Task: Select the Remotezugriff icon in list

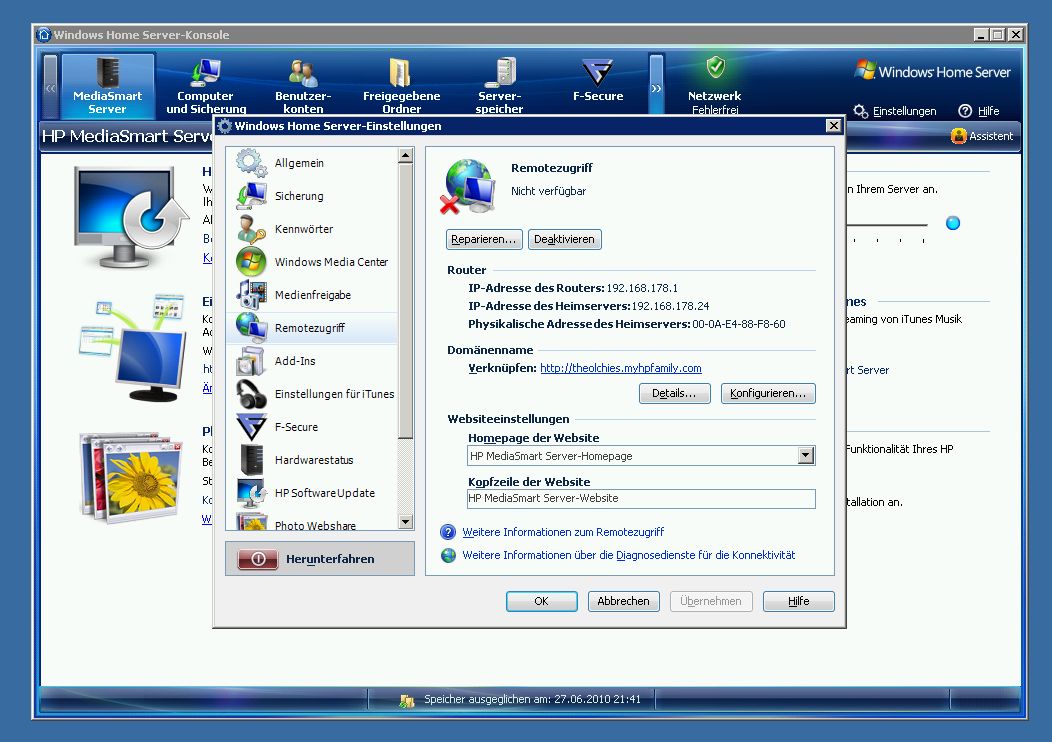Action: click(251, 327)
